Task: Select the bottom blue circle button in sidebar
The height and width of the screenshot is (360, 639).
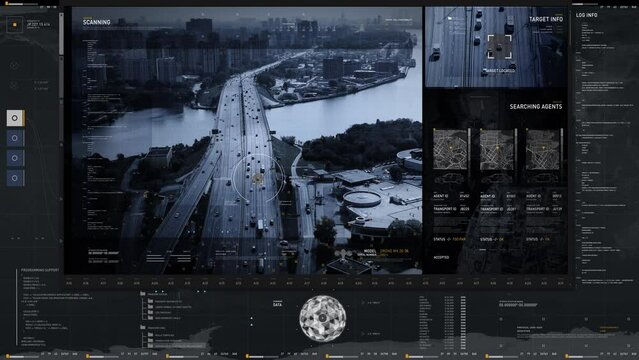Action: coord(15,178)
